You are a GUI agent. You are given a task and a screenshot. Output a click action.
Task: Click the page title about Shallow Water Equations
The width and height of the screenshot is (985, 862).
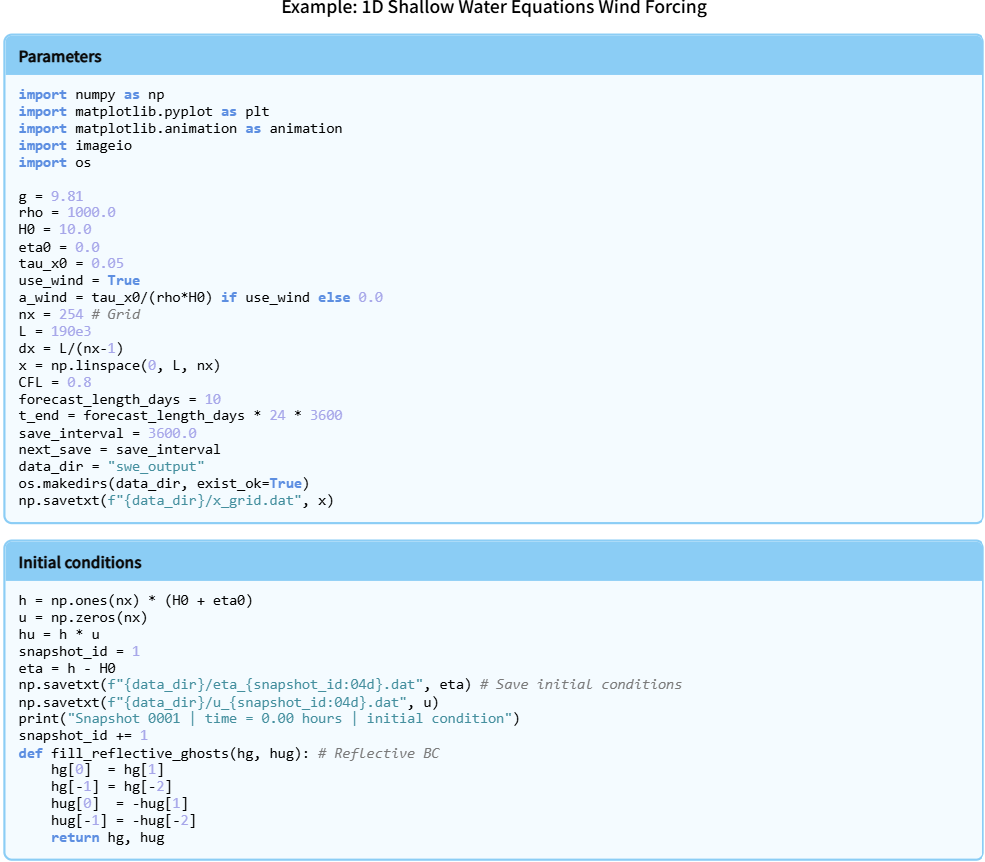(493, 8)
